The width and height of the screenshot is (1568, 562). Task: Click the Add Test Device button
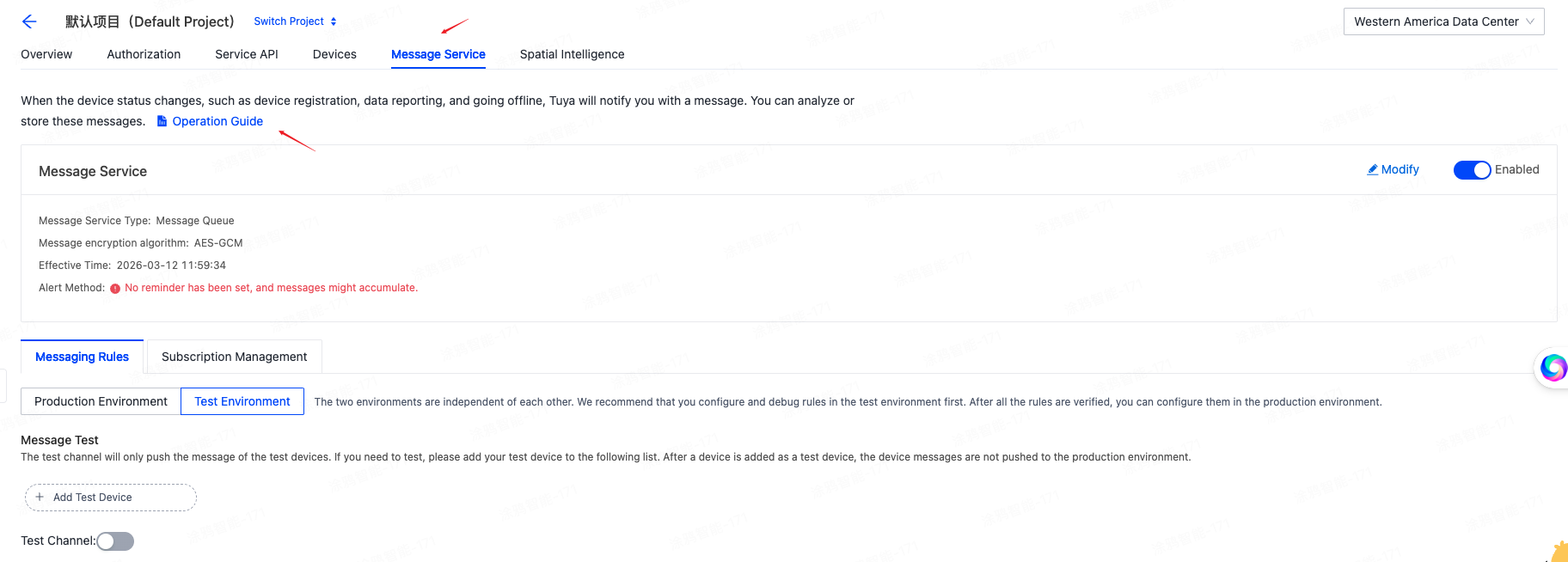click(x=110, y=498)
